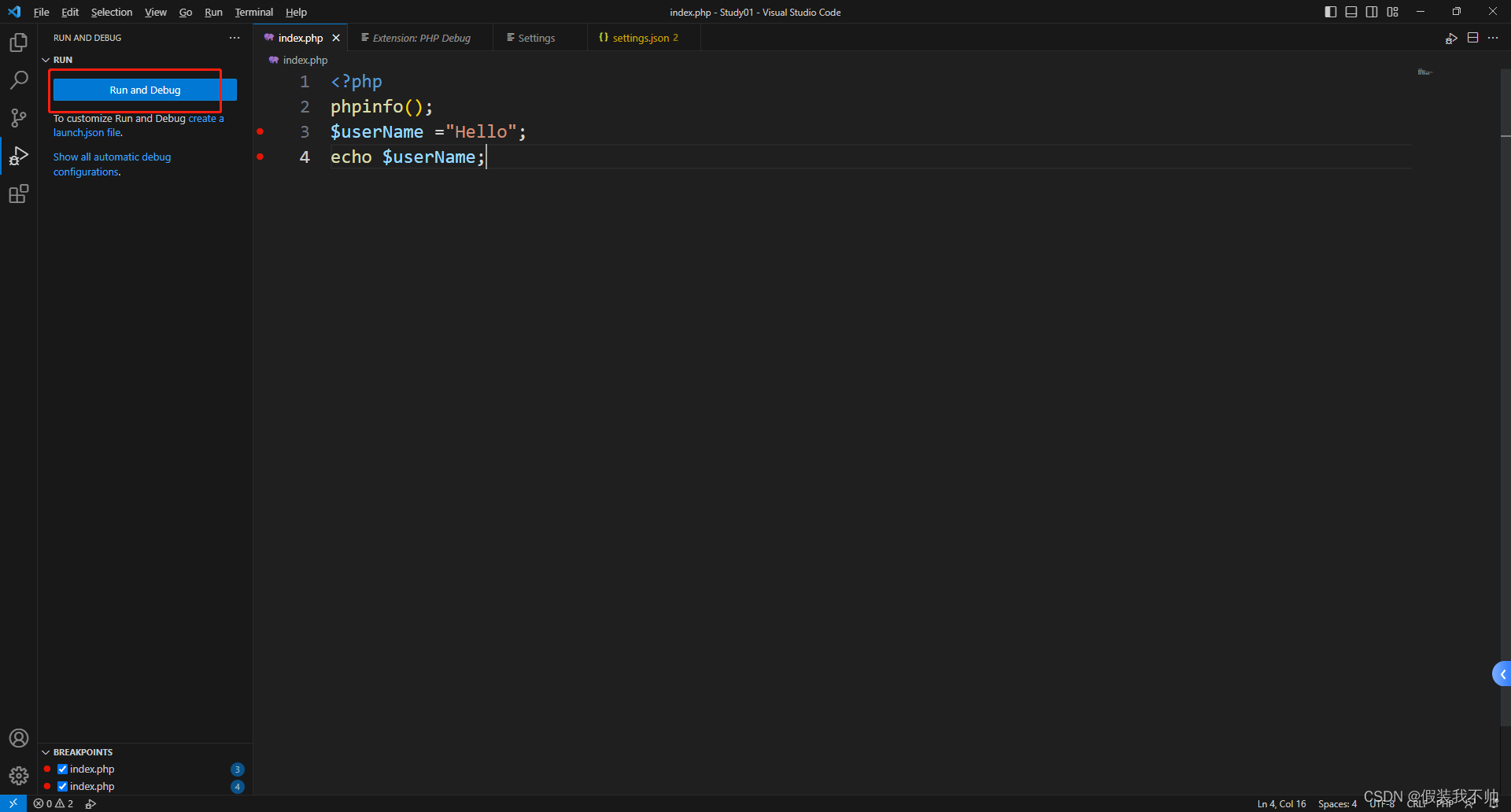Open the Source Control view

(19, 118)
